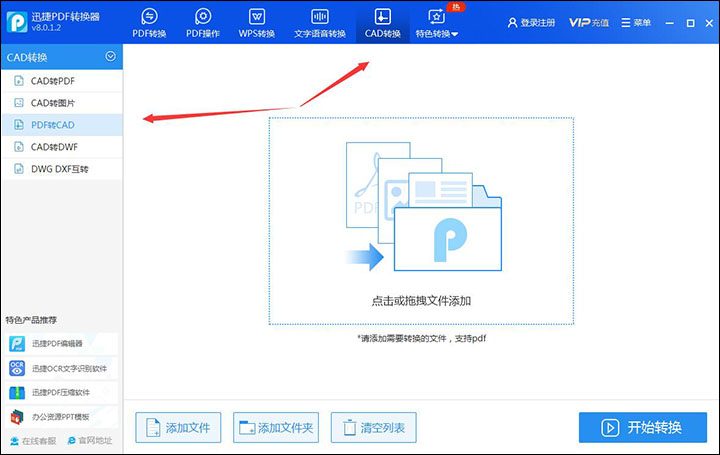Click the trash icon in 清空列表
The height and width of the screenshot is (455, 720).
[350, 427]
